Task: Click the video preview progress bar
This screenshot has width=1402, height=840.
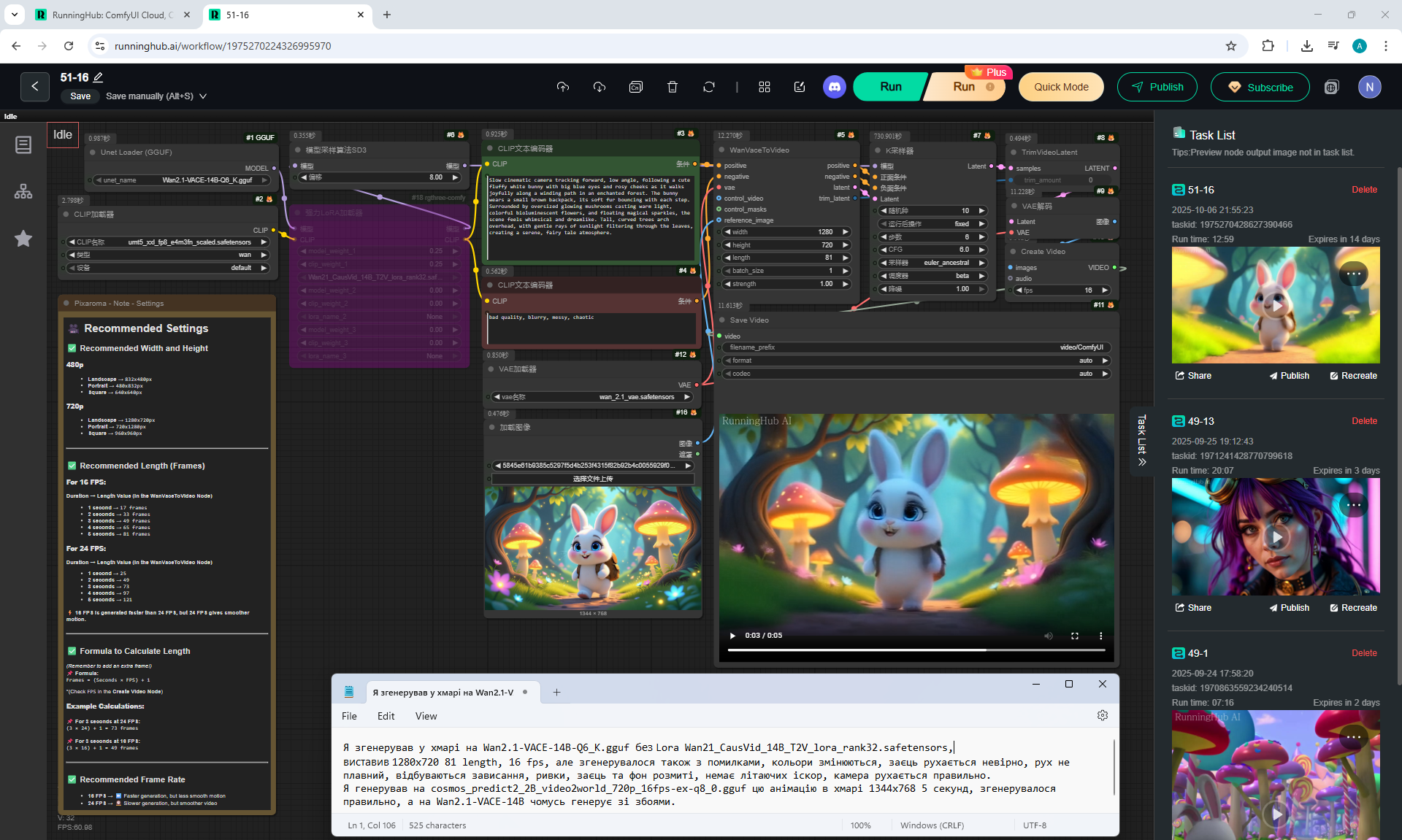Action: [916, 650]
